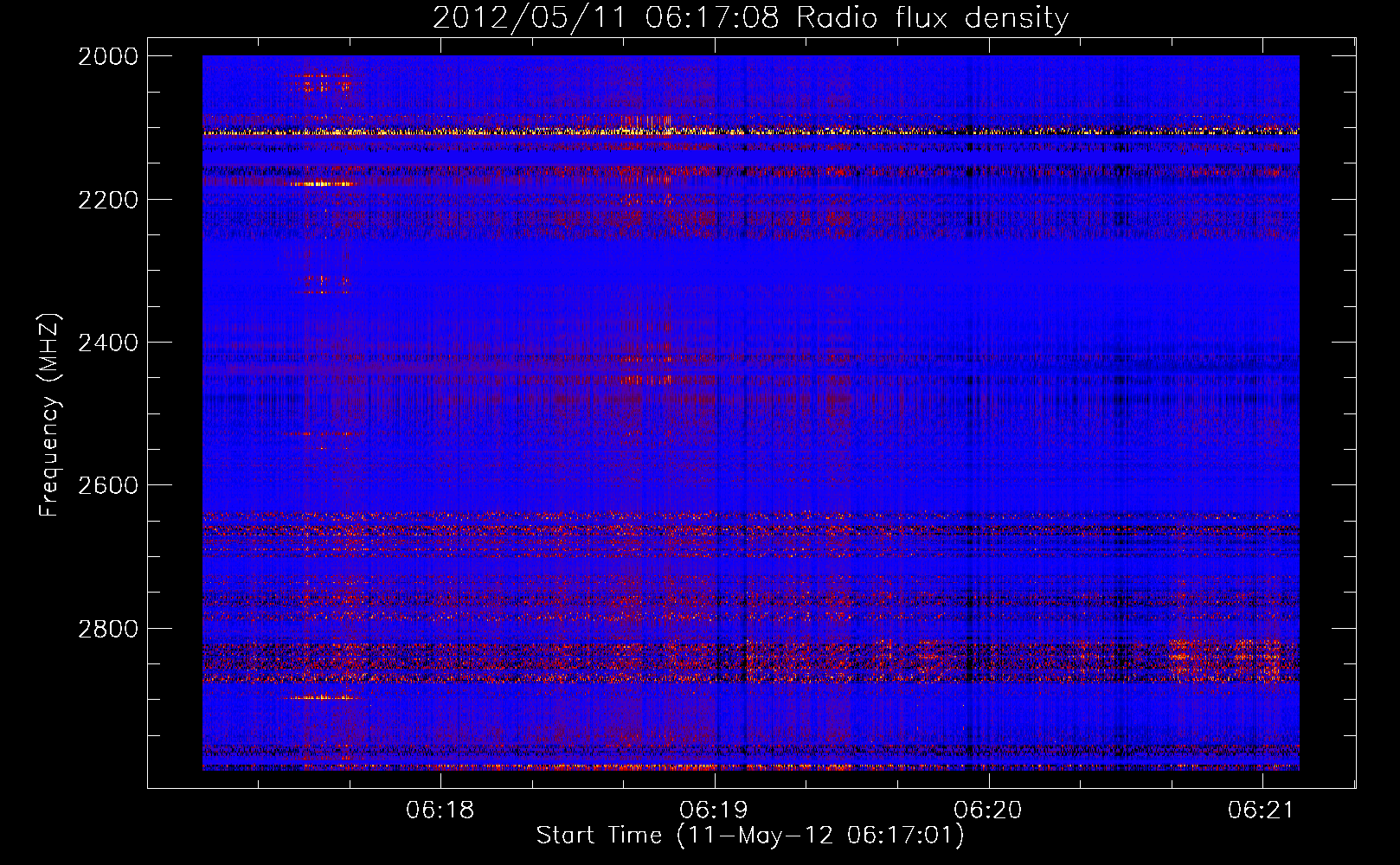Click the 'Start Time (11-May-12 06:17:01)' label

tap(750, 836)
